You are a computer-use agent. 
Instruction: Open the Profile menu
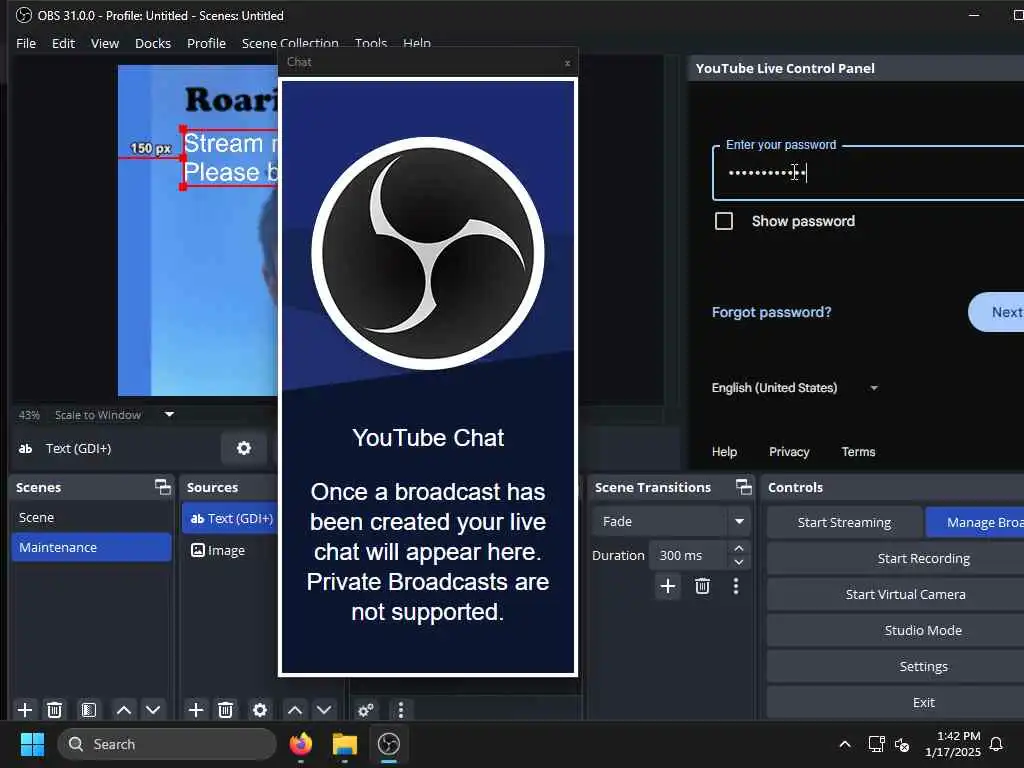pos(206,43)
